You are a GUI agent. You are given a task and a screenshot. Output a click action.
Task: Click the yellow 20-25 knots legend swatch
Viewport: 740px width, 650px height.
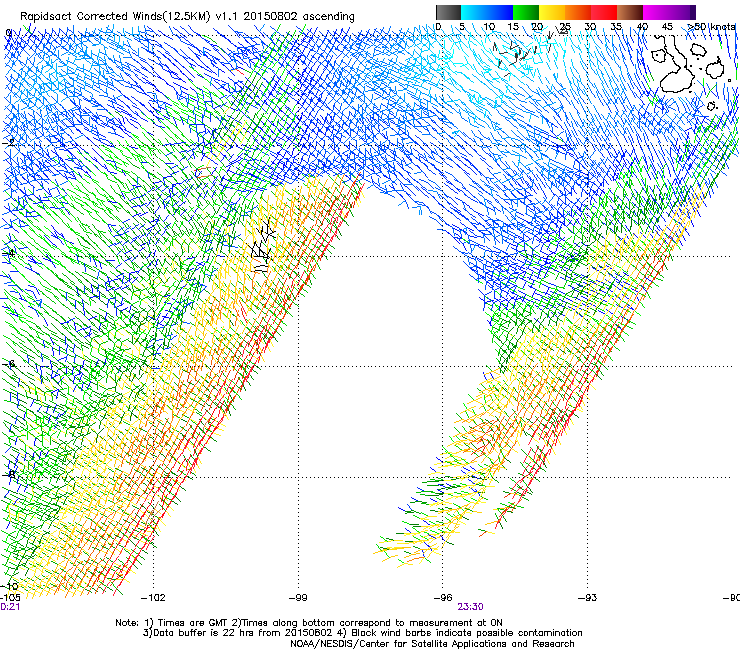pos(552,12)
